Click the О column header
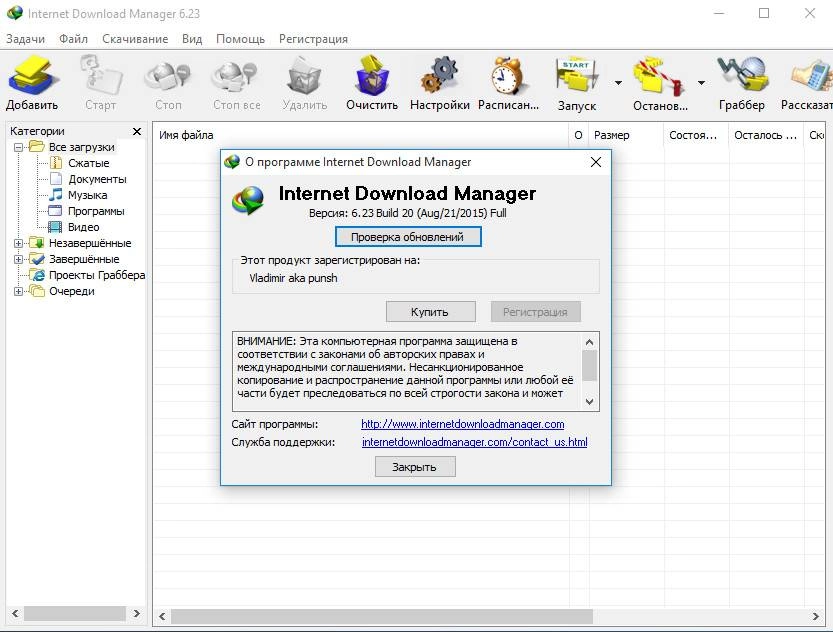The height and width of the screenshot is (632, 833). tap(579, 135)
